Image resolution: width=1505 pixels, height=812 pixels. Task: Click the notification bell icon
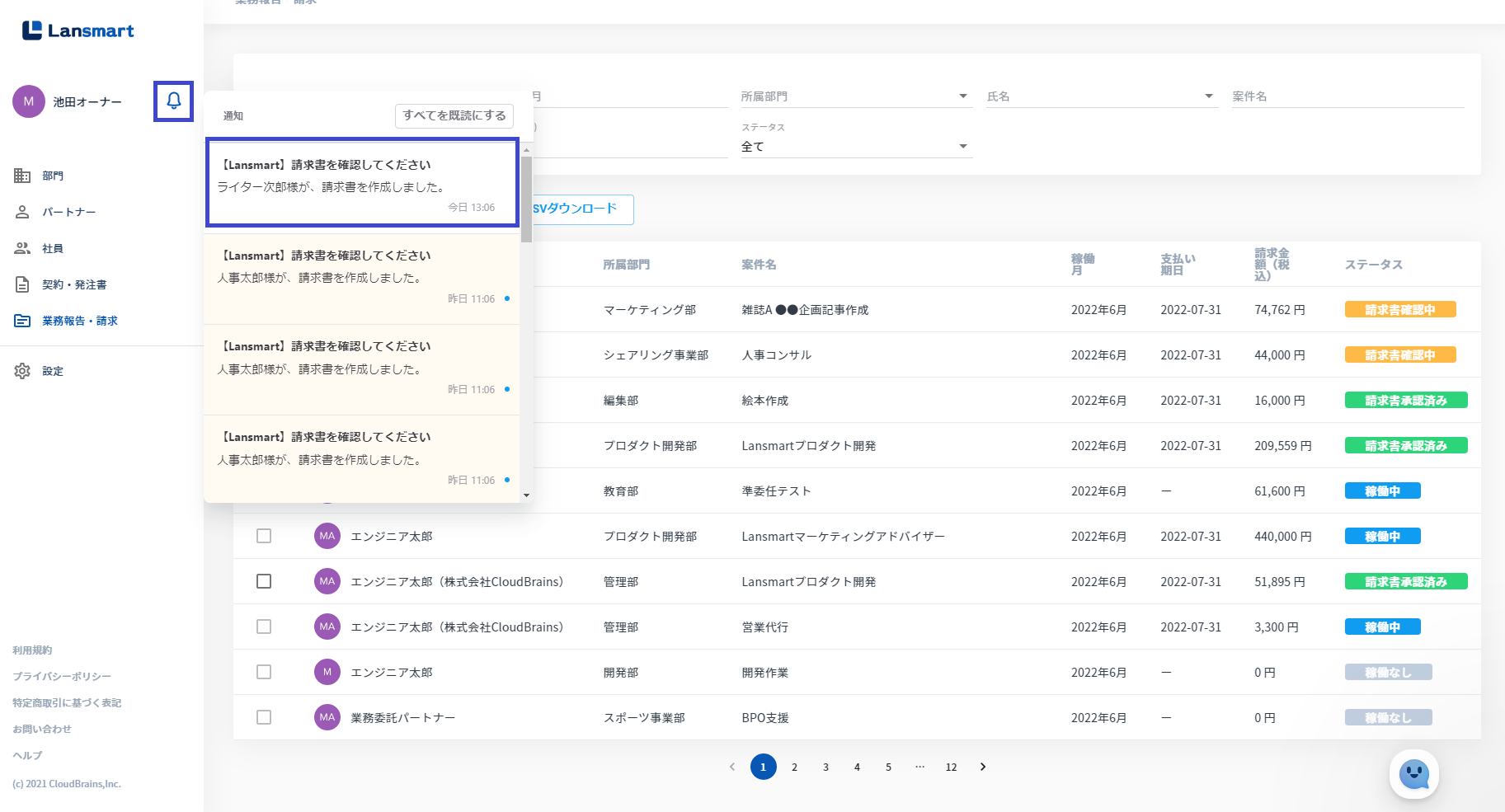(173, 101)
